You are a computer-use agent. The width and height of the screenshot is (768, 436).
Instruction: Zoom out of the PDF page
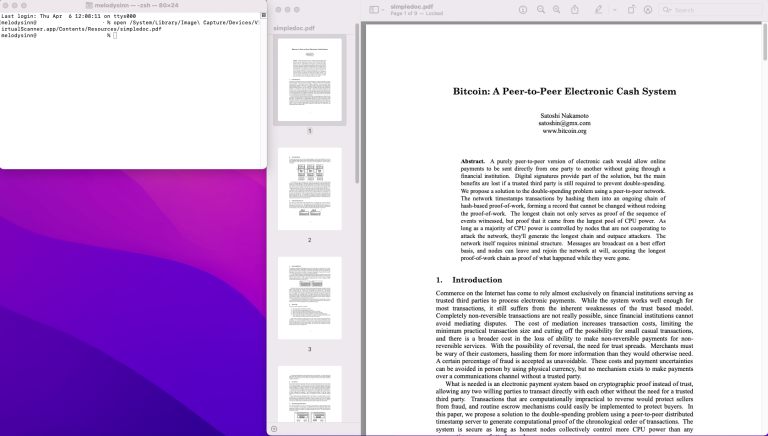pos(541,10)
